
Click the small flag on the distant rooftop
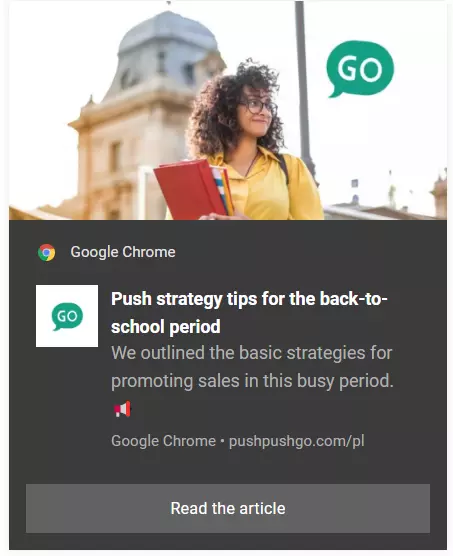[x=354, y=183]
